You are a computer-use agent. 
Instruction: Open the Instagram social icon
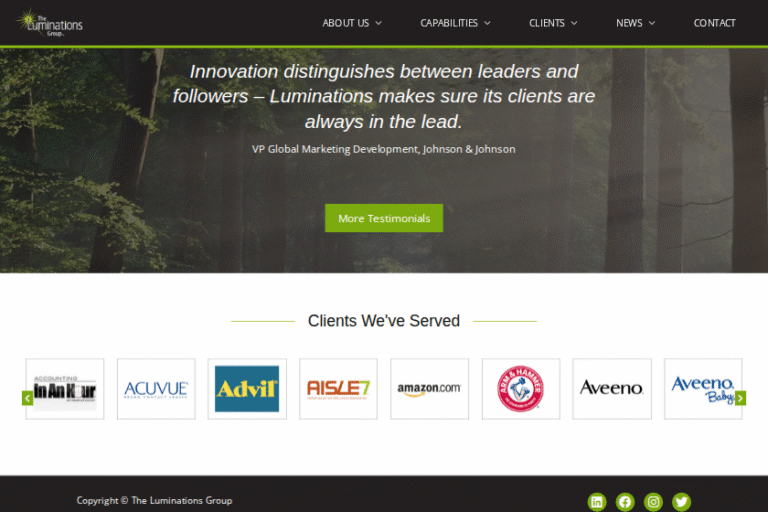point(653,502)
